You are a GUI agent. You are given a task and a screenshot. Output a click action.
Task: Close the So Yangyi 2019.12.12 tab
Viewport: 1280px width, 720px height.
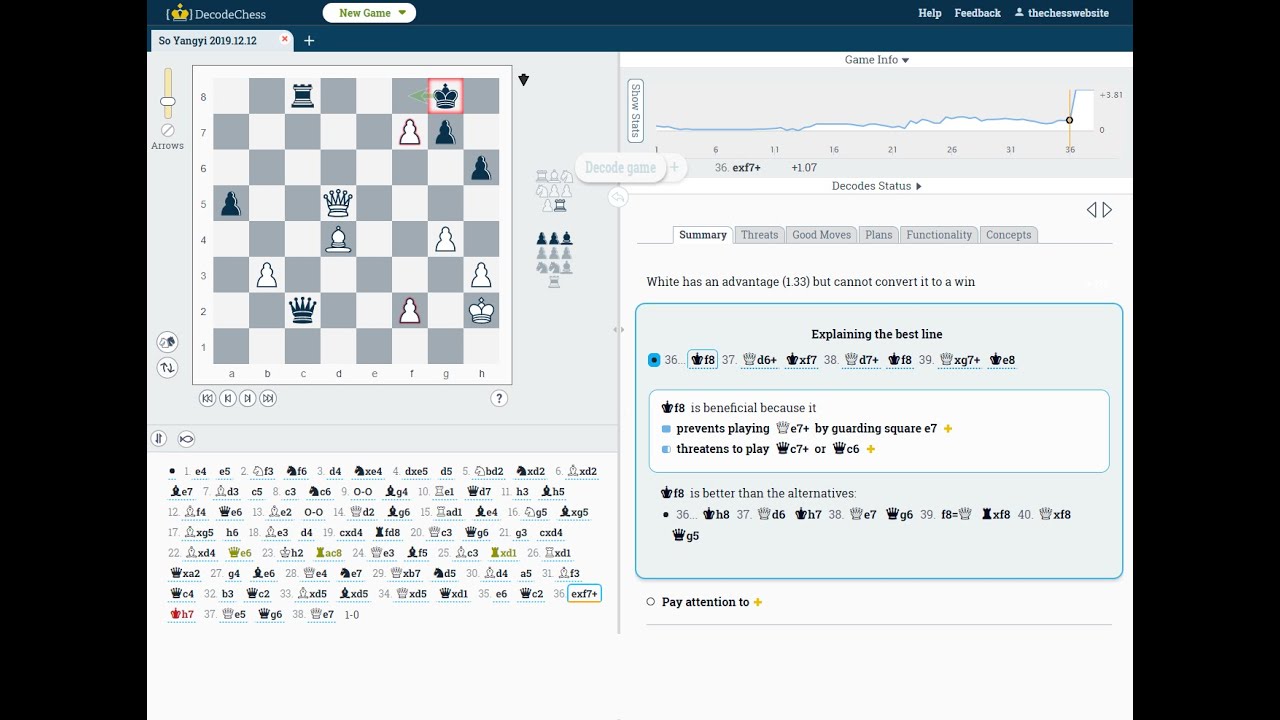pos(284,39)
